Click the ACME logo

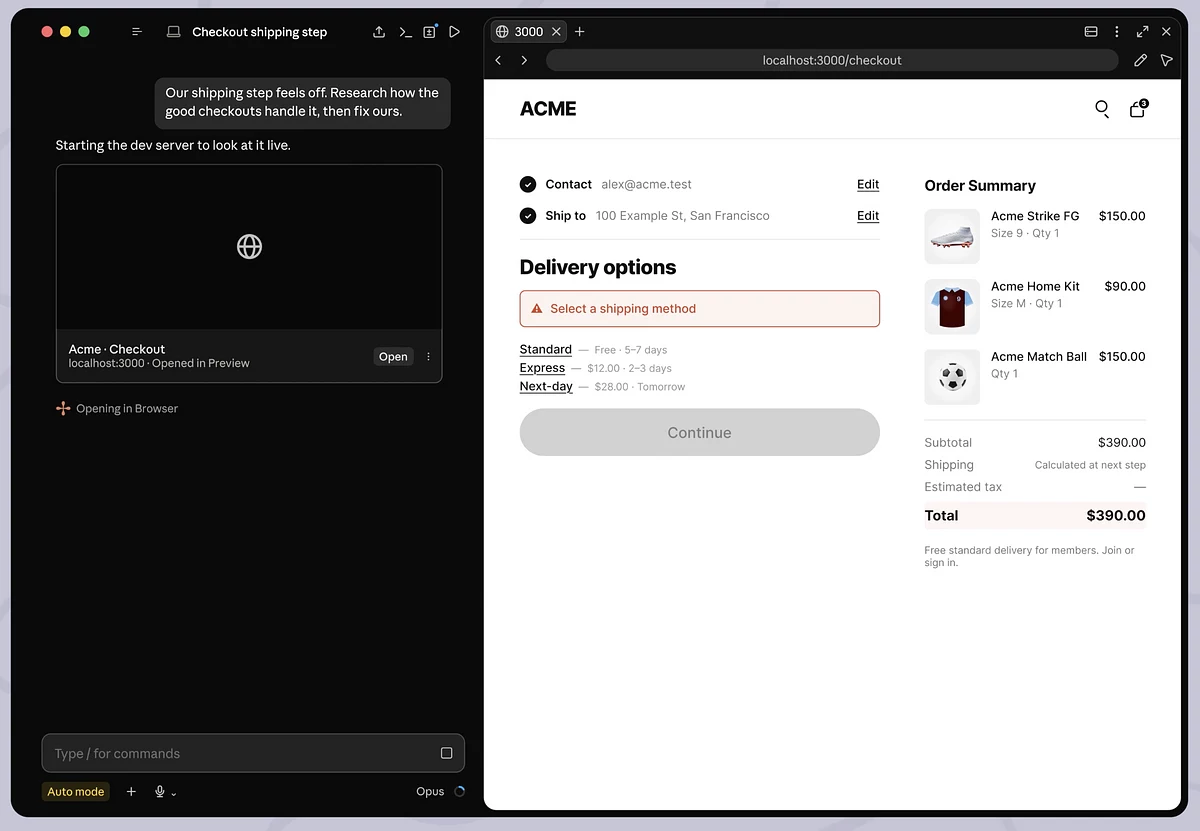coord(548,109)
